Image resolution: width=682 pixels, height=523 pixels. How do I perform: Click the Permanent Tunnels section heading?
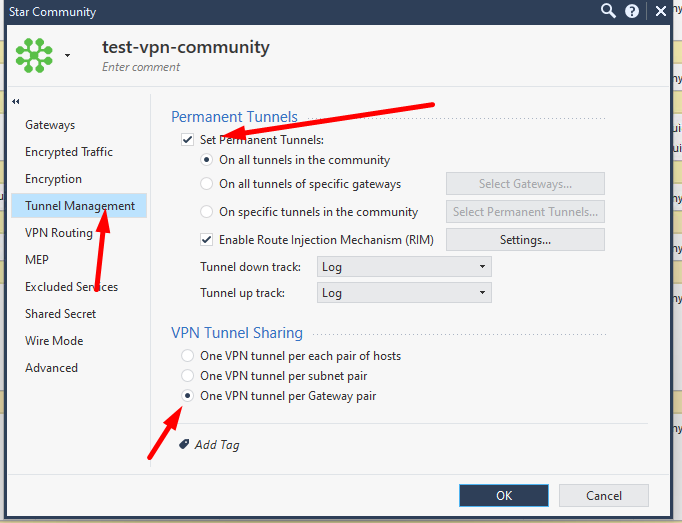(x=234, y=117)
